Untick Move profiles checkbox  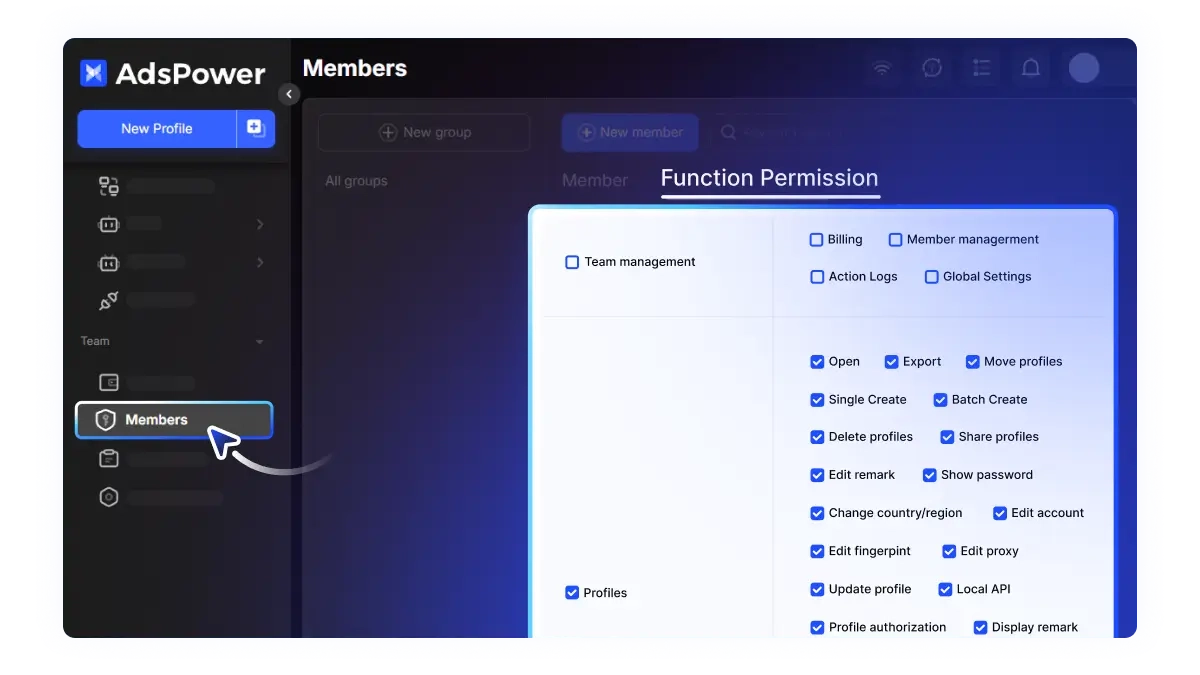[972, 362]
